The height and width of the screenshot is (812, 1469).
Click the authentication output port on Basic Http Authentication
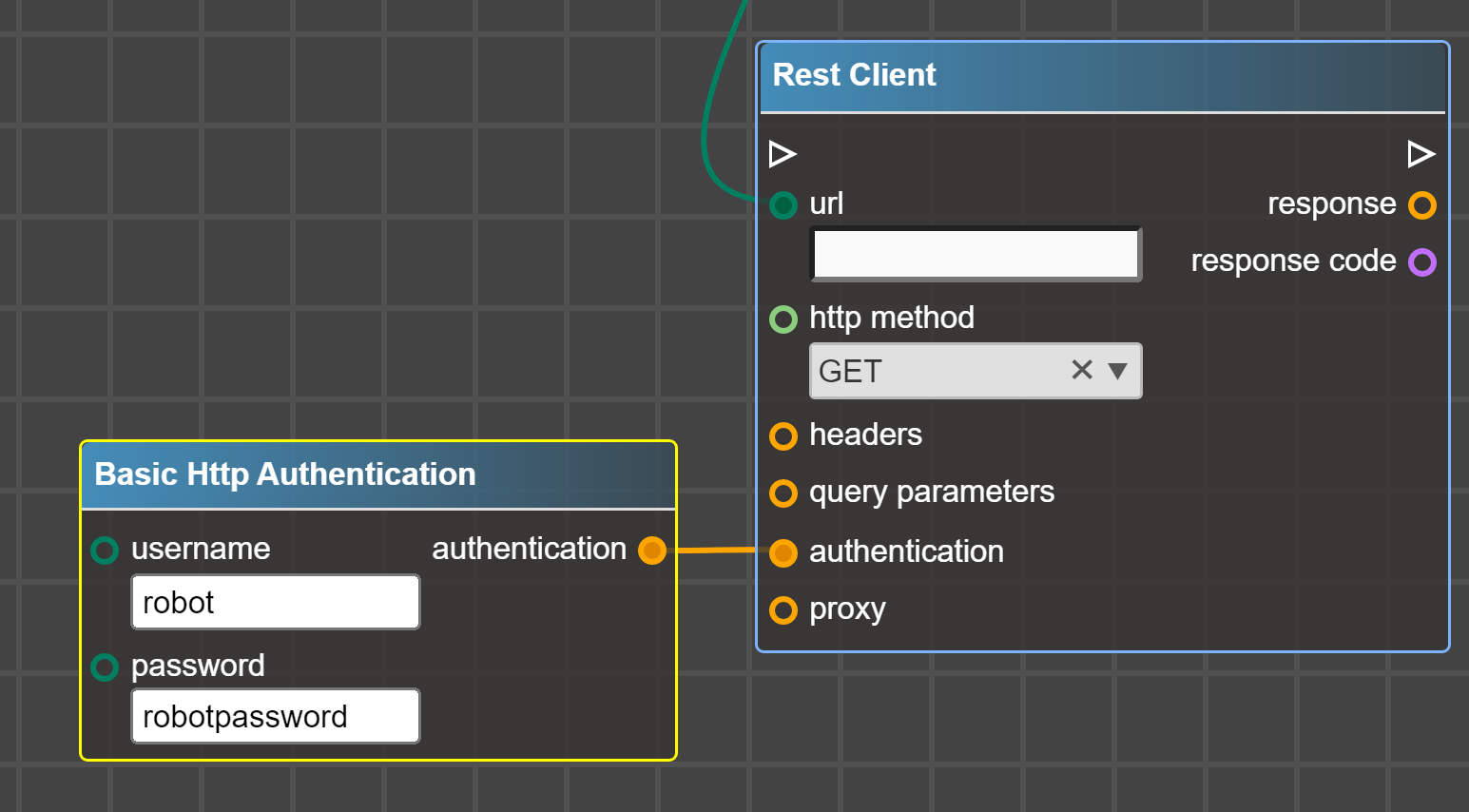[652, 550]
